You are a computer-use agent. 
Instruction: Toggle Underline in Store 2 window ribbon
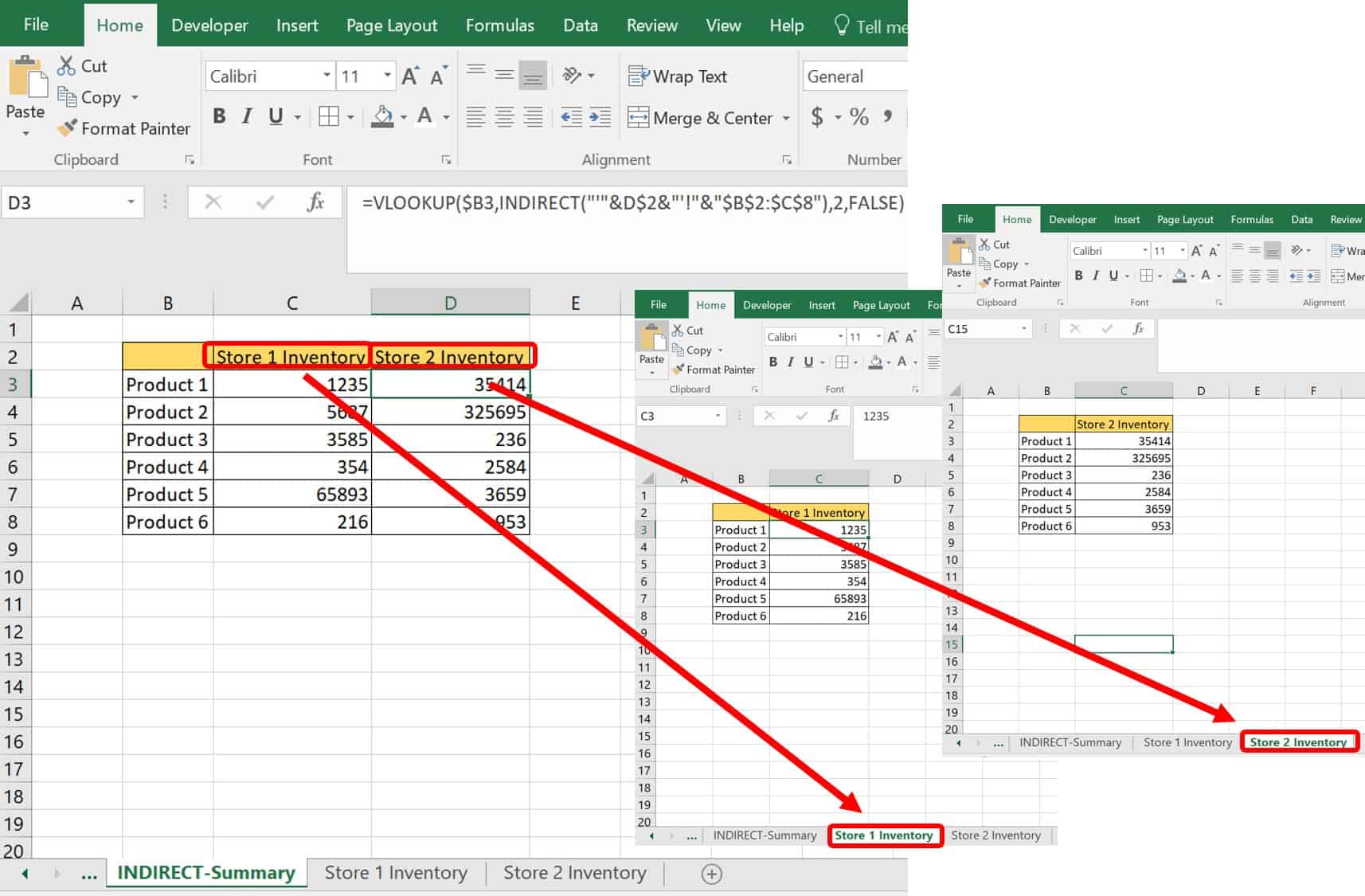tap(1113, 276)
